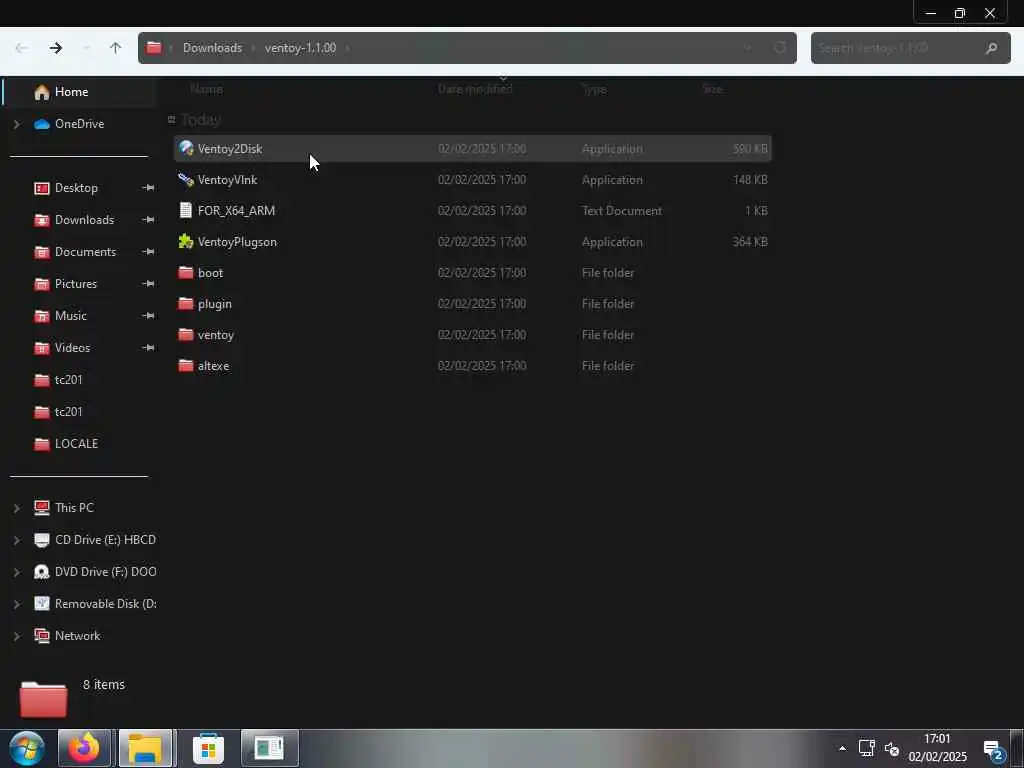1024x768 pixels.
Task: Click the folder icon in address bar
Action: [x=154, y=48]
